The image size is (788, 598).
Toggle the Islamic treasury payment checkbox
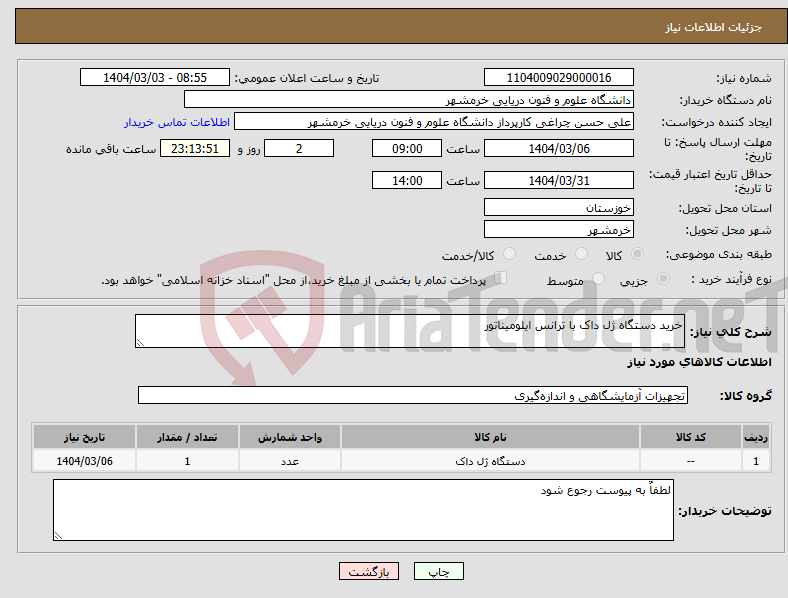[501, 277]
